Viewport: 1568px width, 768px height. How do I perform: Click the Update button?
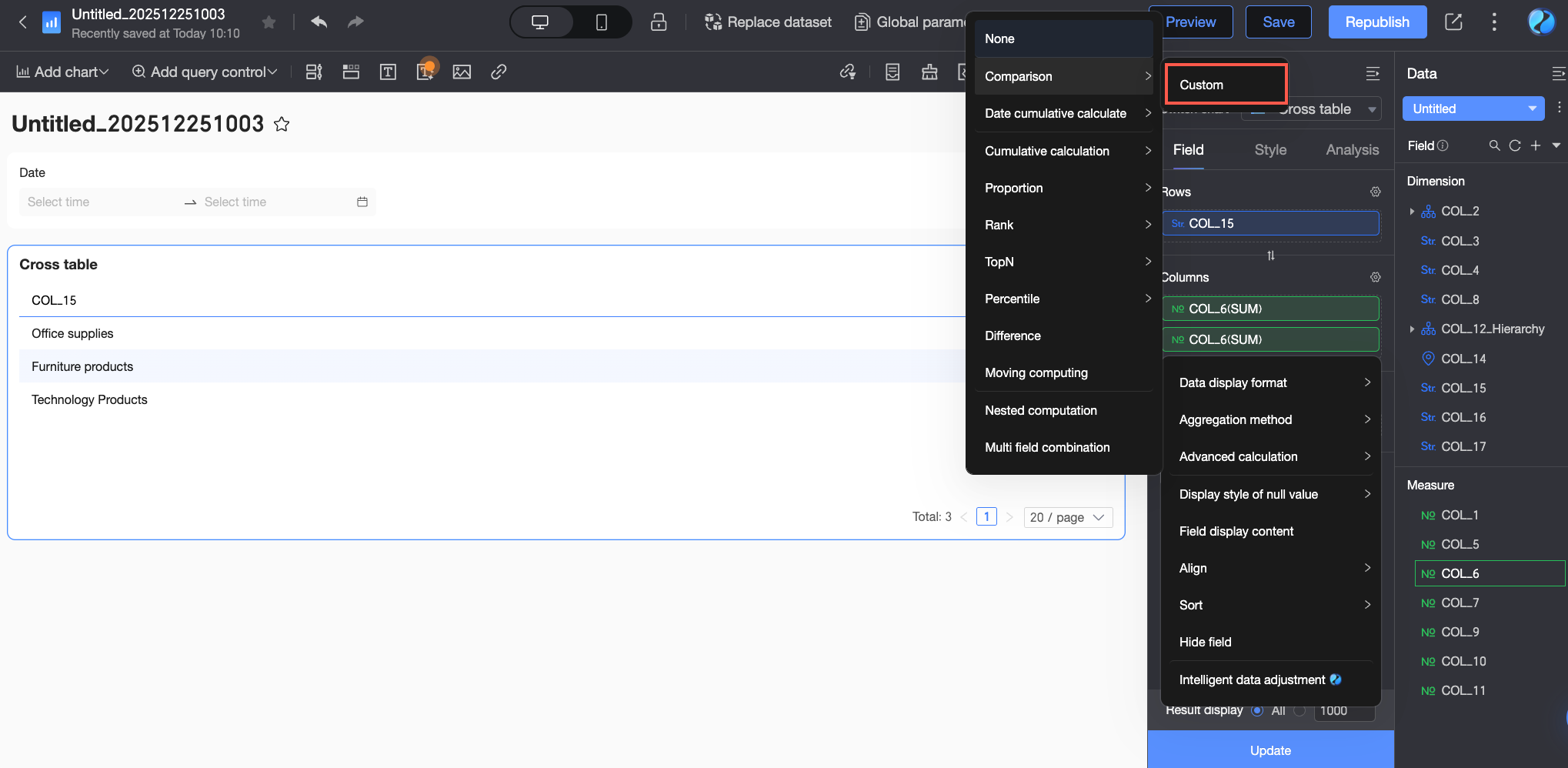(1270, 750)
